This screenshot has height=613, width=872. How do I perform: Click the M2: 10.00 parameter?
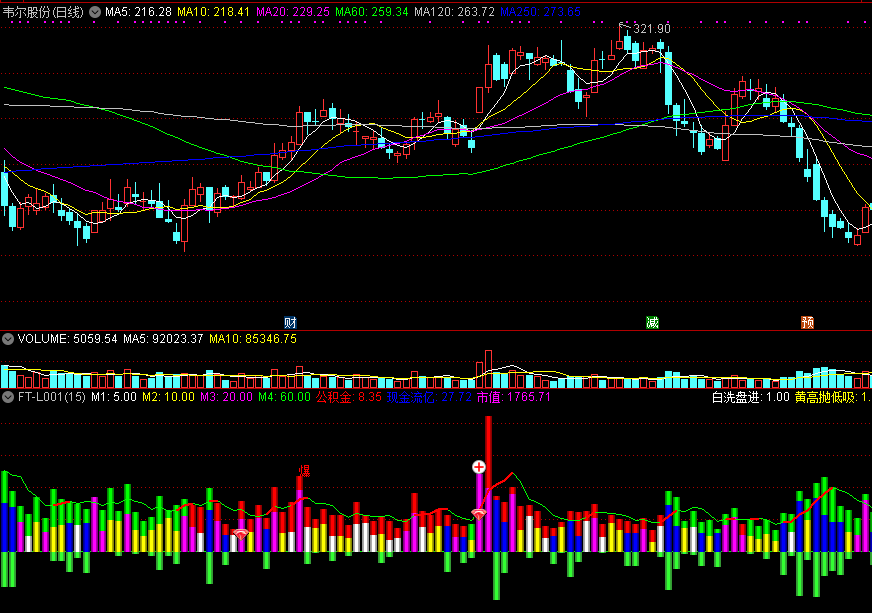pyautogui.click(x=169, y=397)
